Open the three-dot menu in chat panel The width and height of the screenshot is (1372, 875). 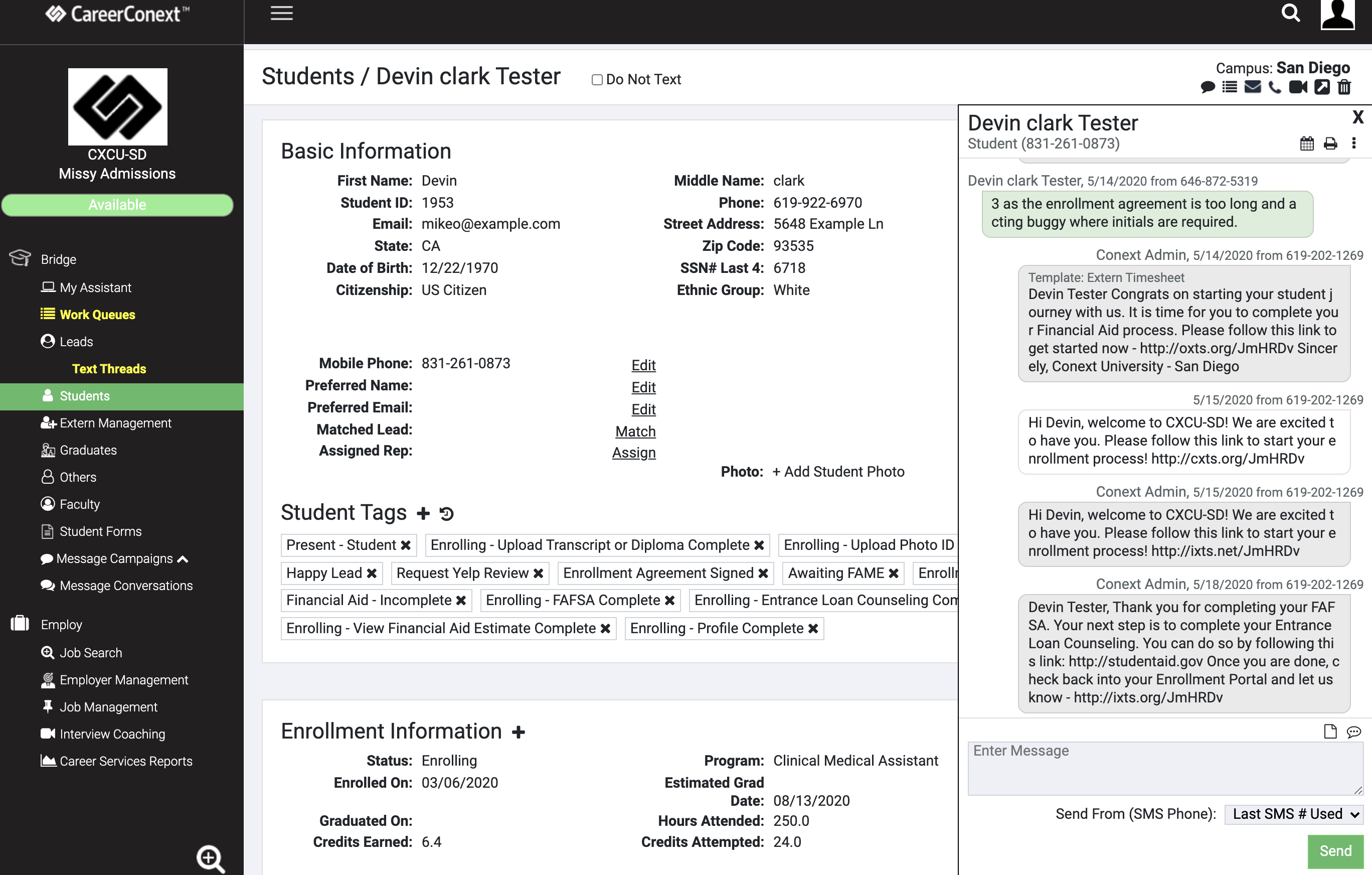(1354, 143)
